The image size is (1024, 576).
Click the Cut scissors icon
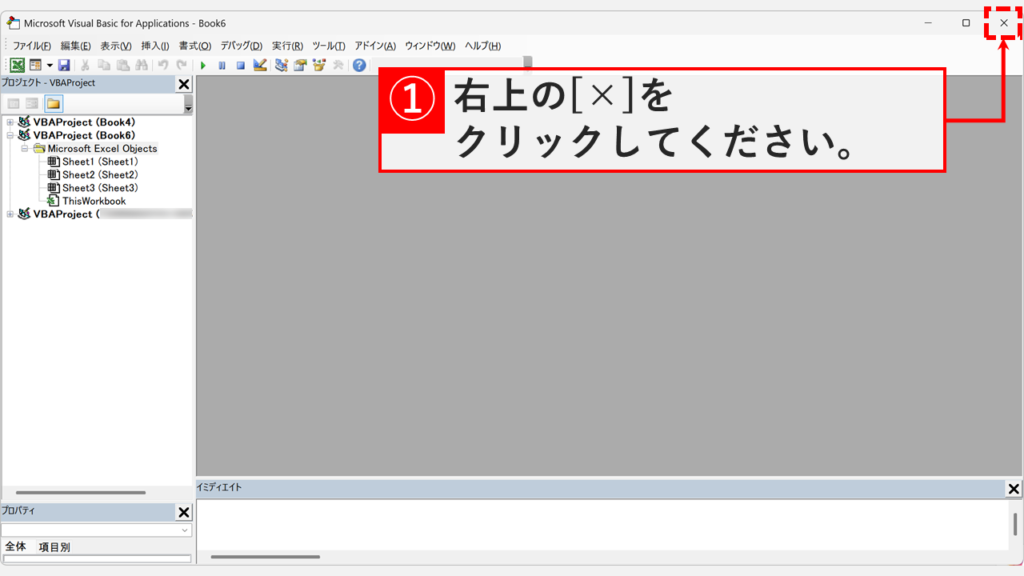pyautogui.click(x=85, y=65)
